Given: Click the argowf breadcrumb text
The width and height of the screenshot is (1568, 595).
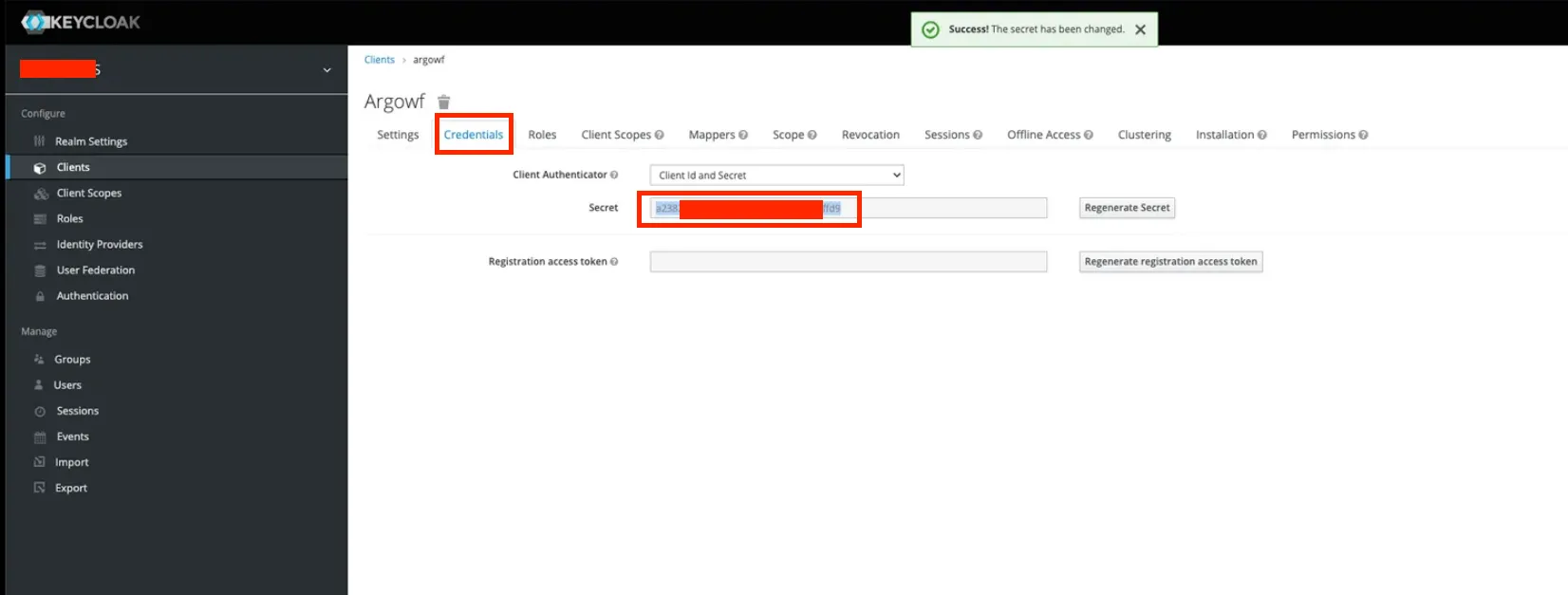Looking at the screenshot, I should (x=428, y=60).
